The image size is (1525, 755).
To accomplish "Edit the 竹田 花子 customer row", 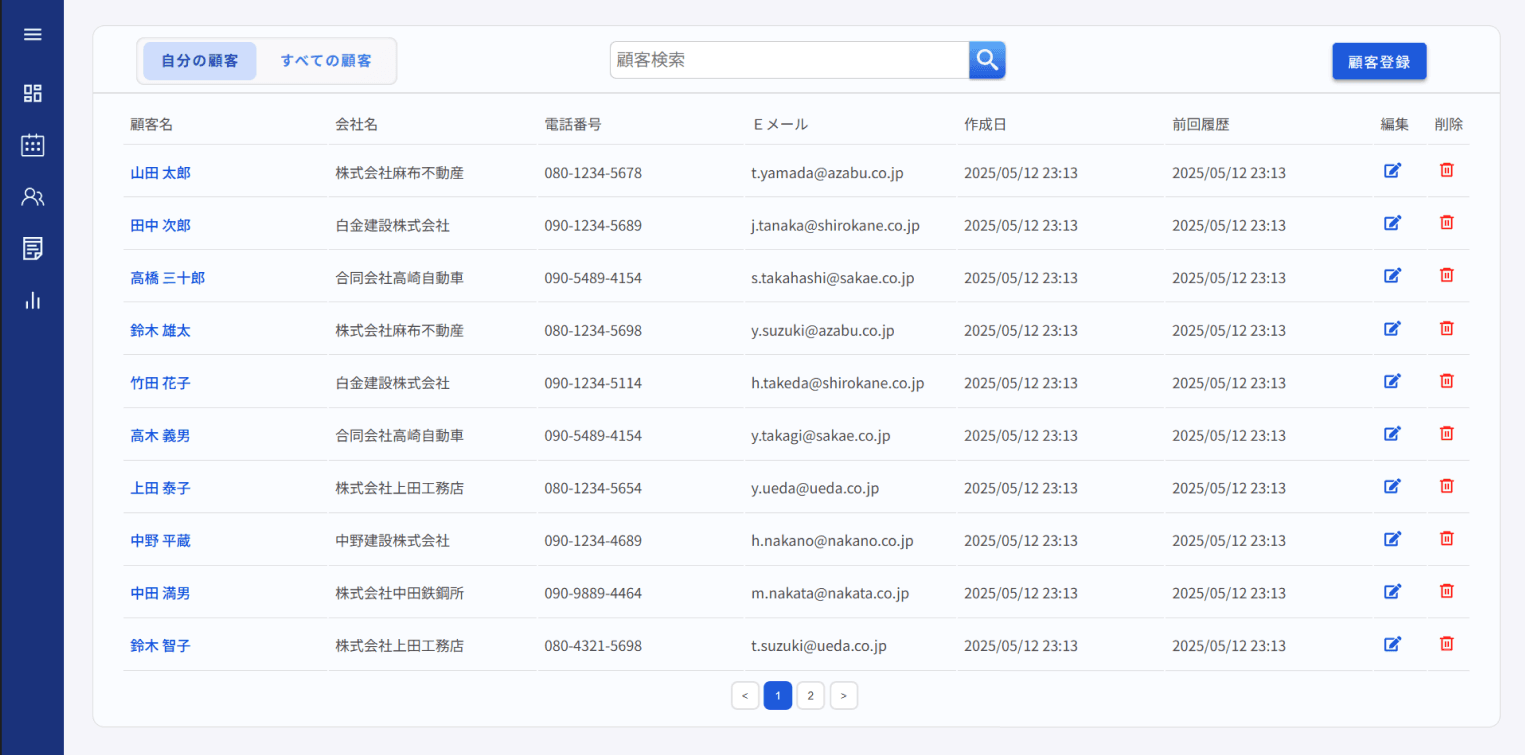I will click(1392, 381).
